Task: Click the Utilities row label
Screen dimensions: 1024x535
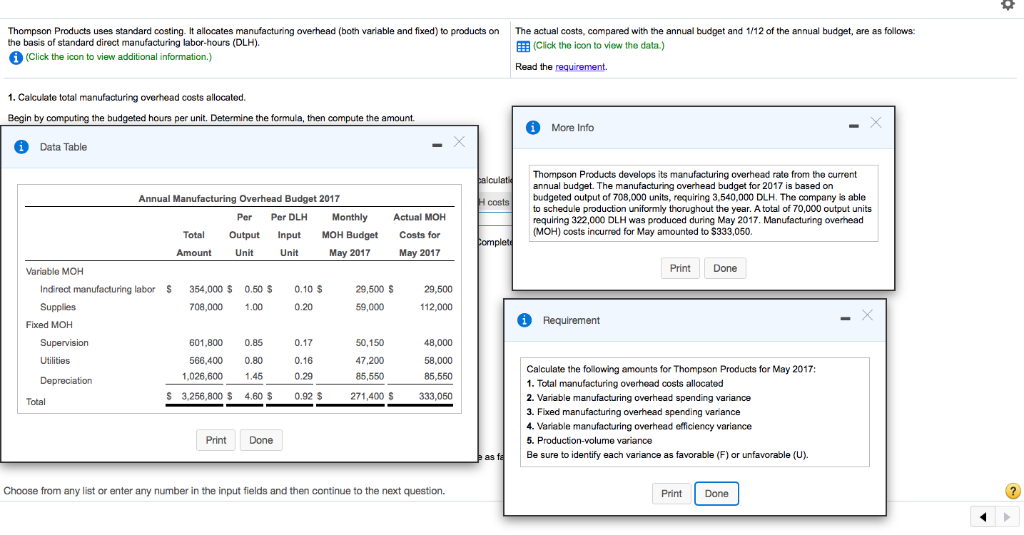Action: 55,361
